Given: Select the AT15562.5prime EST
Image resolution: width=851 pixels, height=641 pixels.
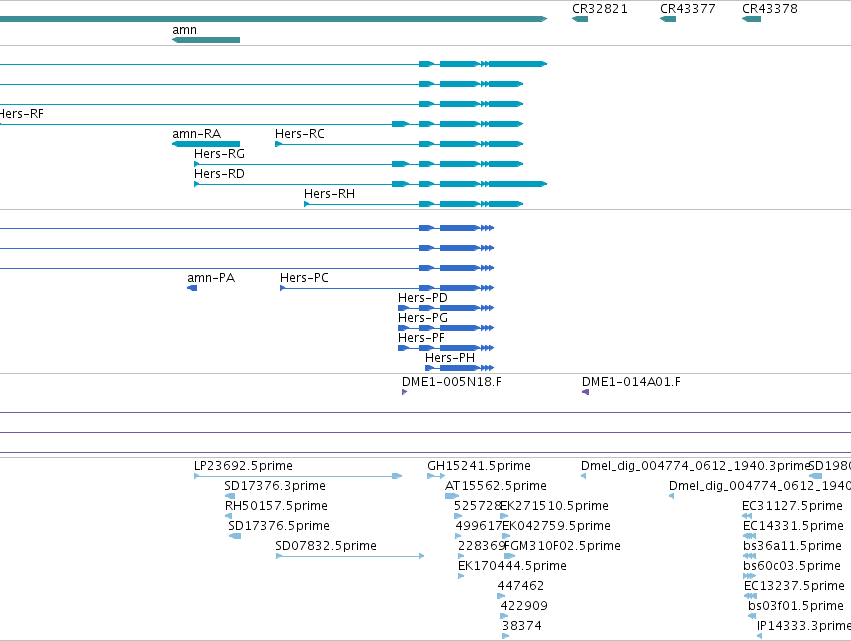Looking at the screenshot, I should tap(452, 496).
